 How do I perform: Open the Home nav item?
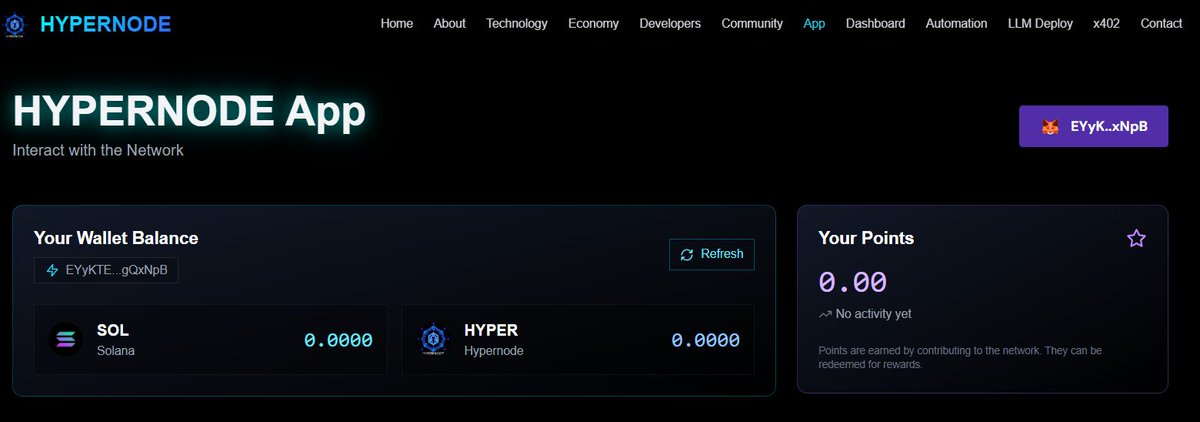tap(397, 23)
